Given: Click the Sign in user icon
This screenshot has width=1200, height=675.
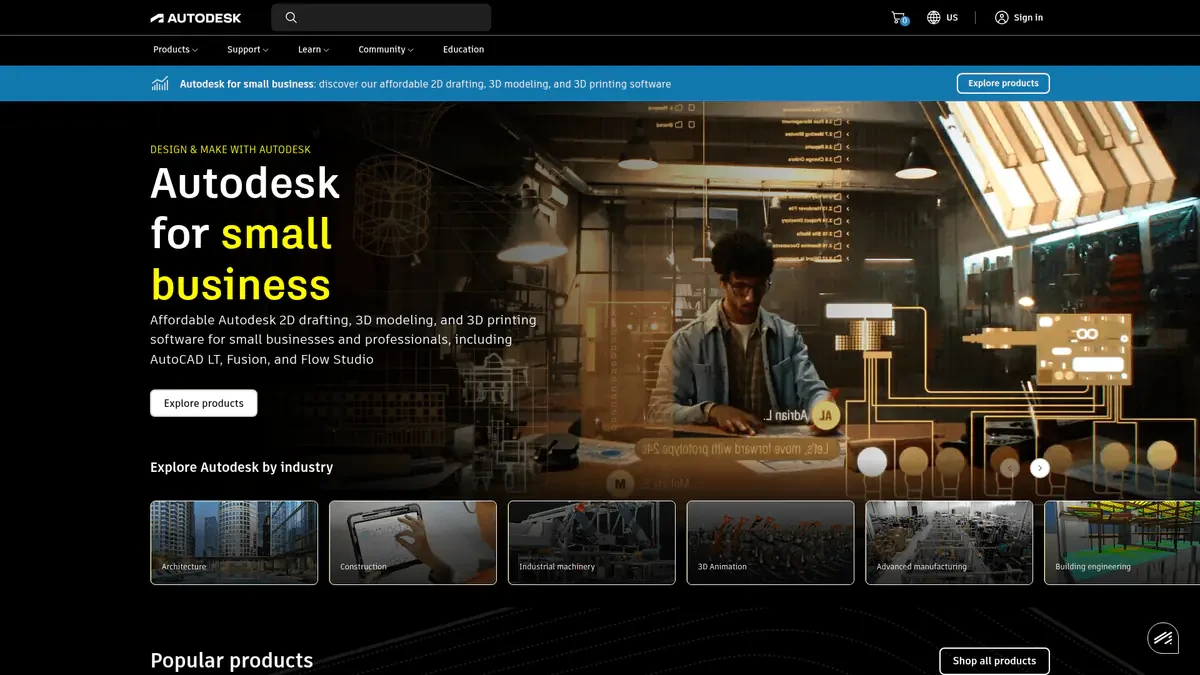Looking at the screenshot, I should pyautogui.click(x=1001, y=17).
